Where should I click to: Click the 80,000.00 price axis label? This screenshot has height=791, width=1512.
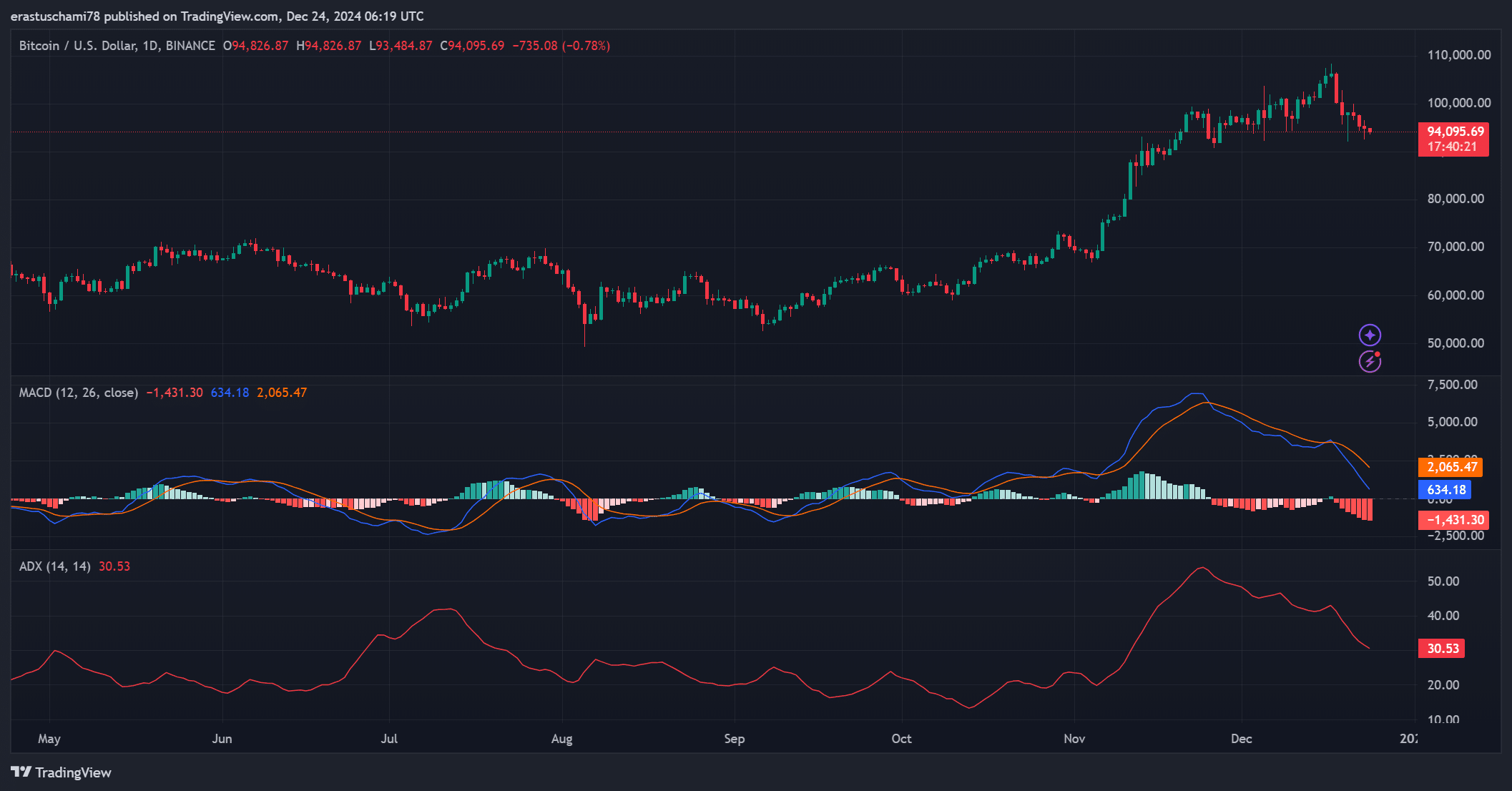point(1455,199)
